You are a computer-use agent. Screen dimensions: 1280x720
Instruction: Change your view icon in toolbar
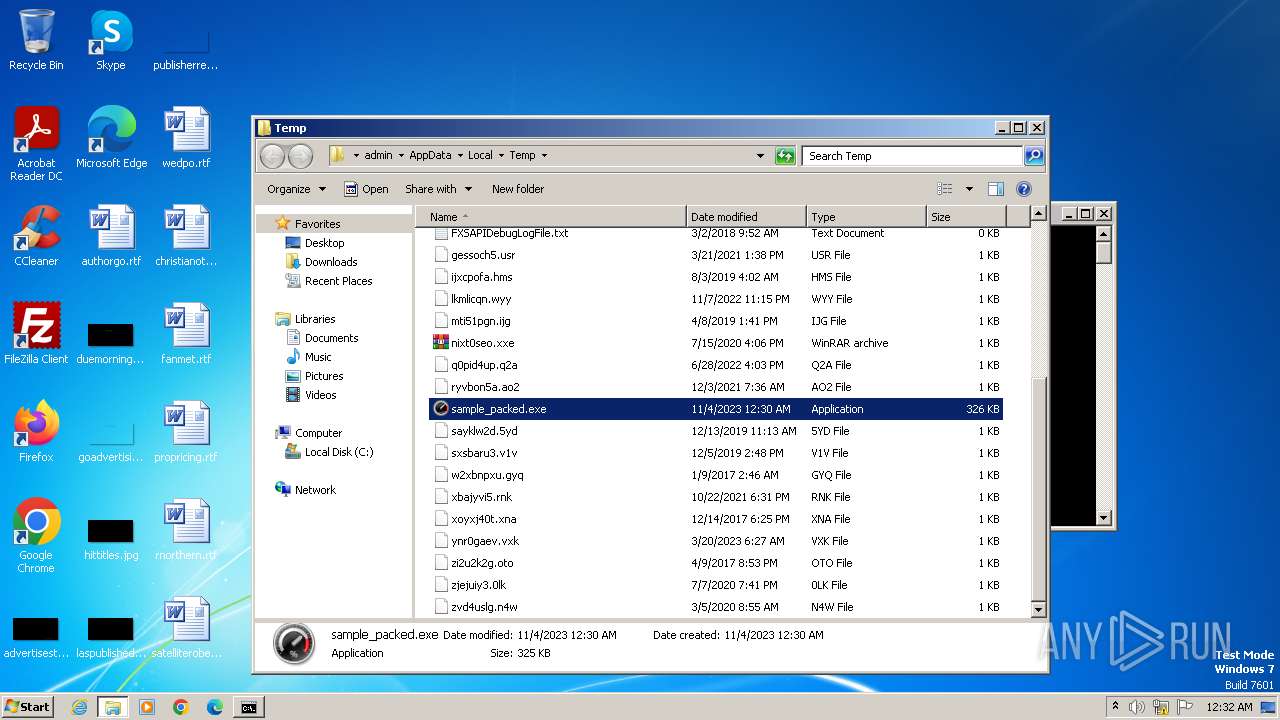tap(945, 189)
